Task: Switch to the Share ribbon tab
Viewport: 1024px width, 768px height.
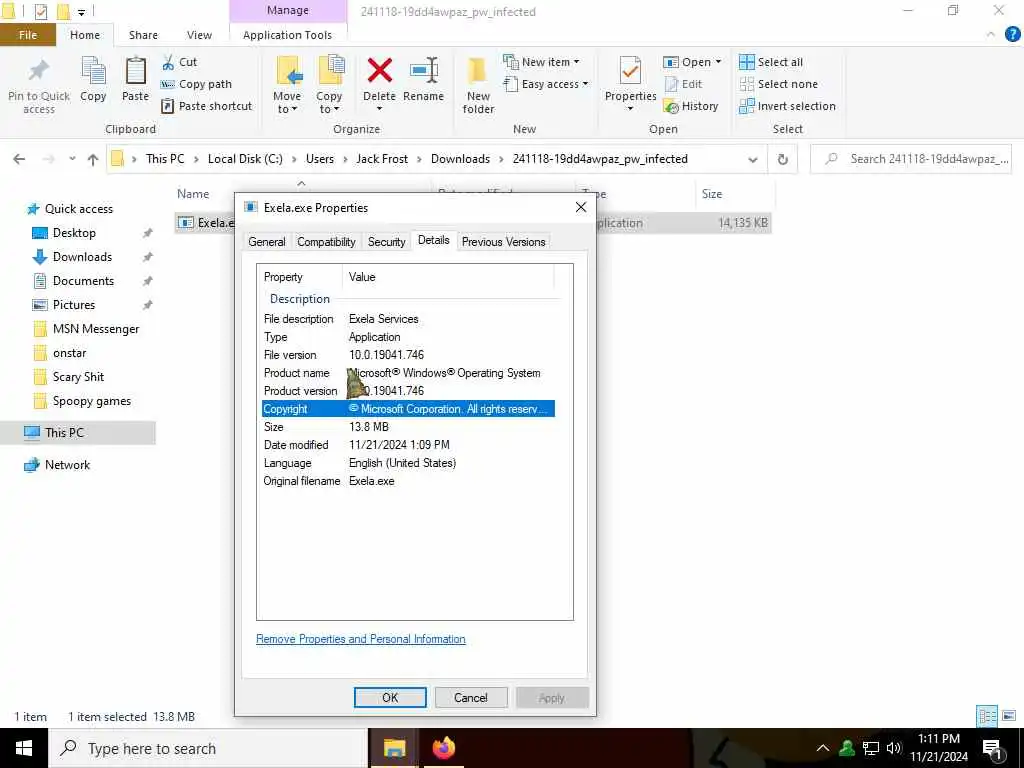Action: 143,35
